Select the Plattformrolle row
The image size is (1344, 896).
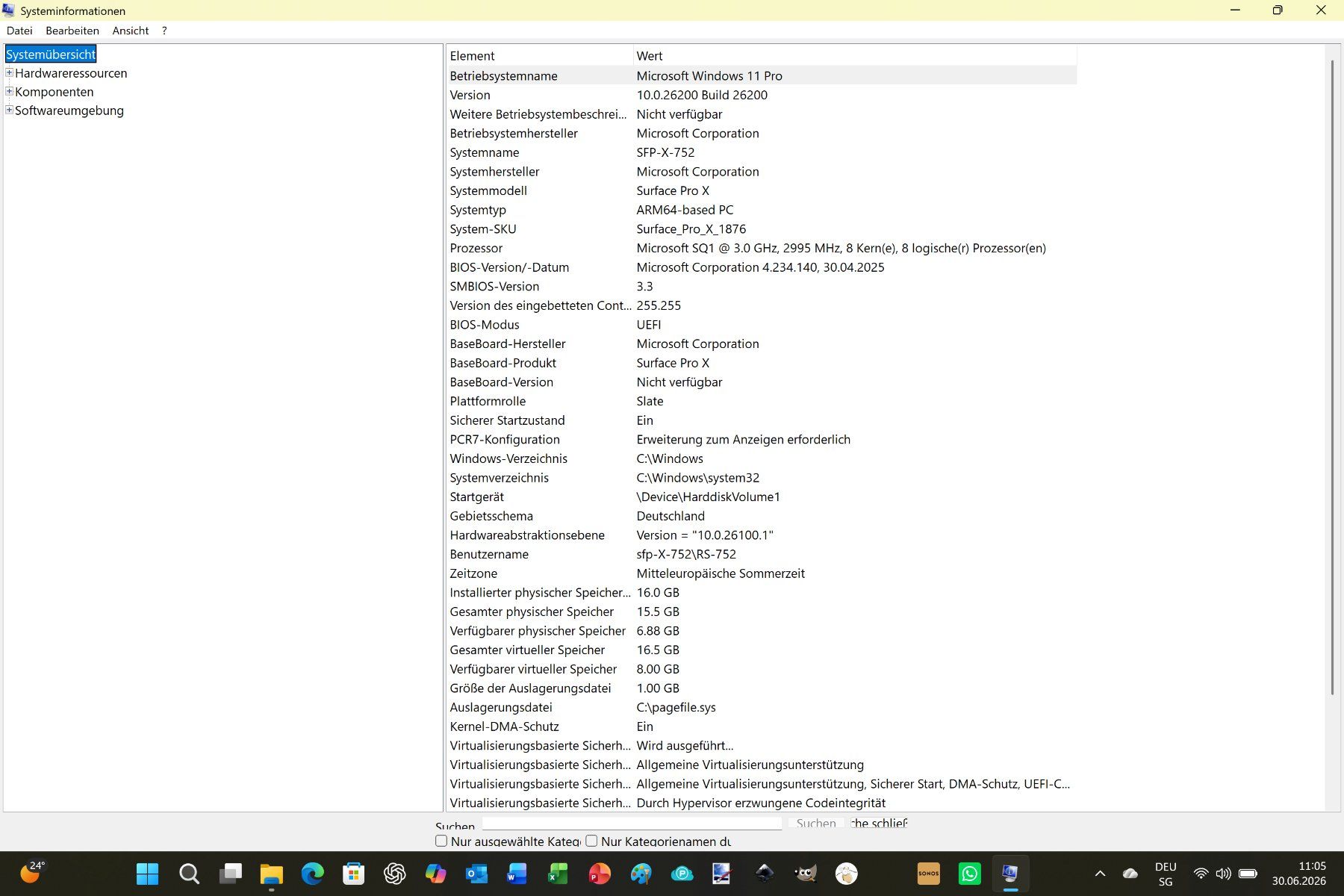(762, 401)
